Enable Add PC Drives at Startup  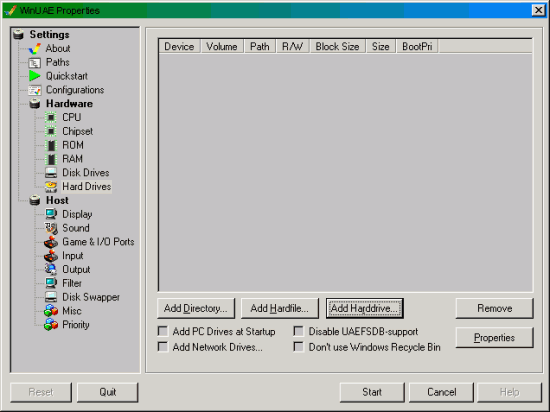(x=163, y=331)
